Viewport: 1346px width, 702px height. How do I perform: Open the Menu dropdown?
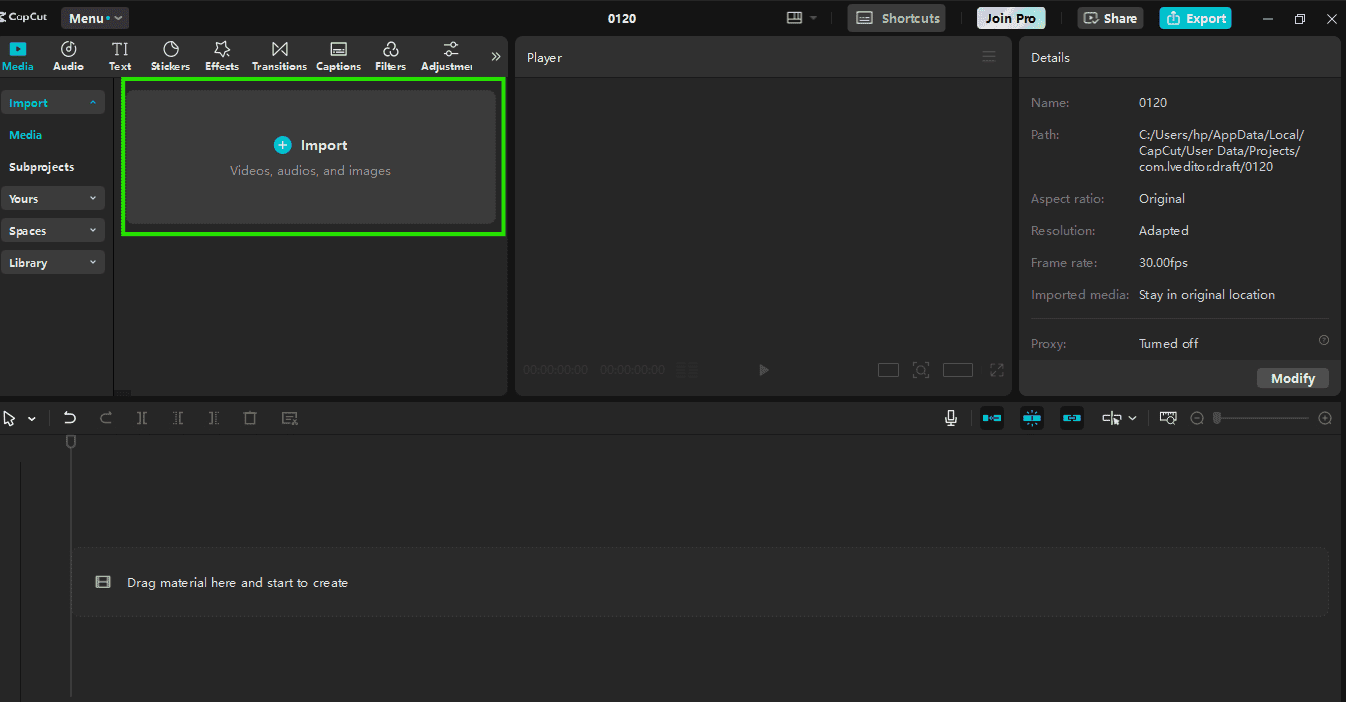click(94, 17)
